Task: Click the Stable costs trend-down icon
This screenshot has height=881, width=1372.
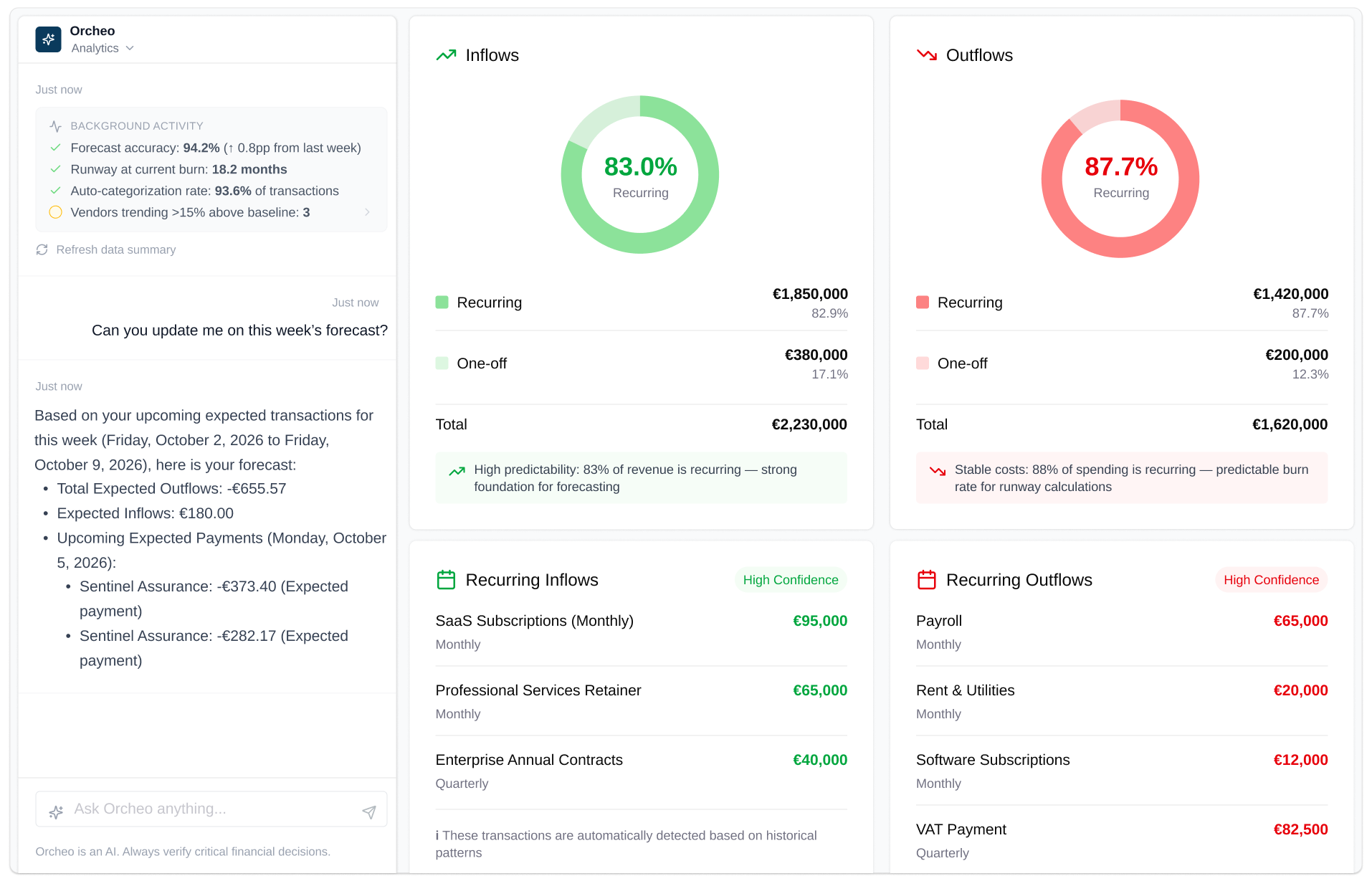Action: click(x=938, y=472)
